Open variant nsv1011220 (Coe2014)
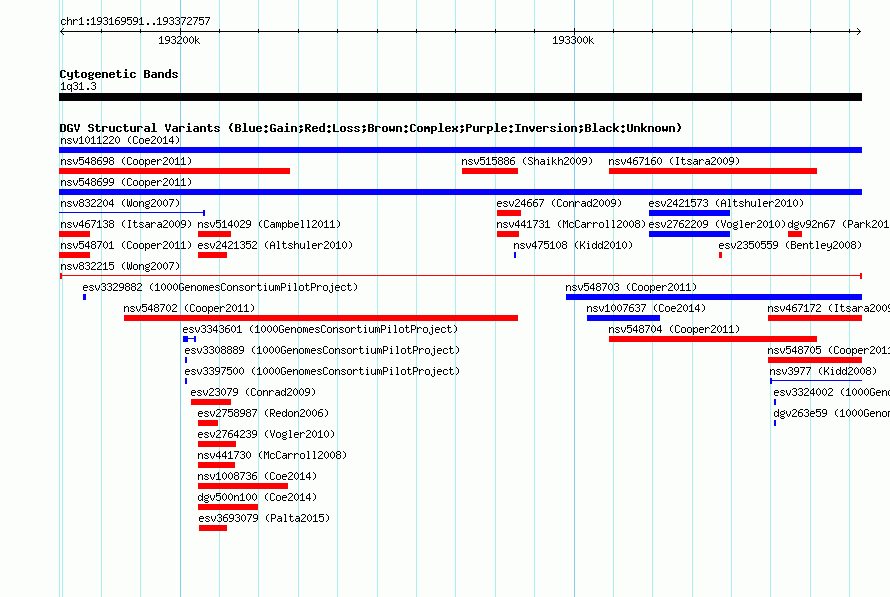The height and width of the screenshot is (597, 890). 120,140
